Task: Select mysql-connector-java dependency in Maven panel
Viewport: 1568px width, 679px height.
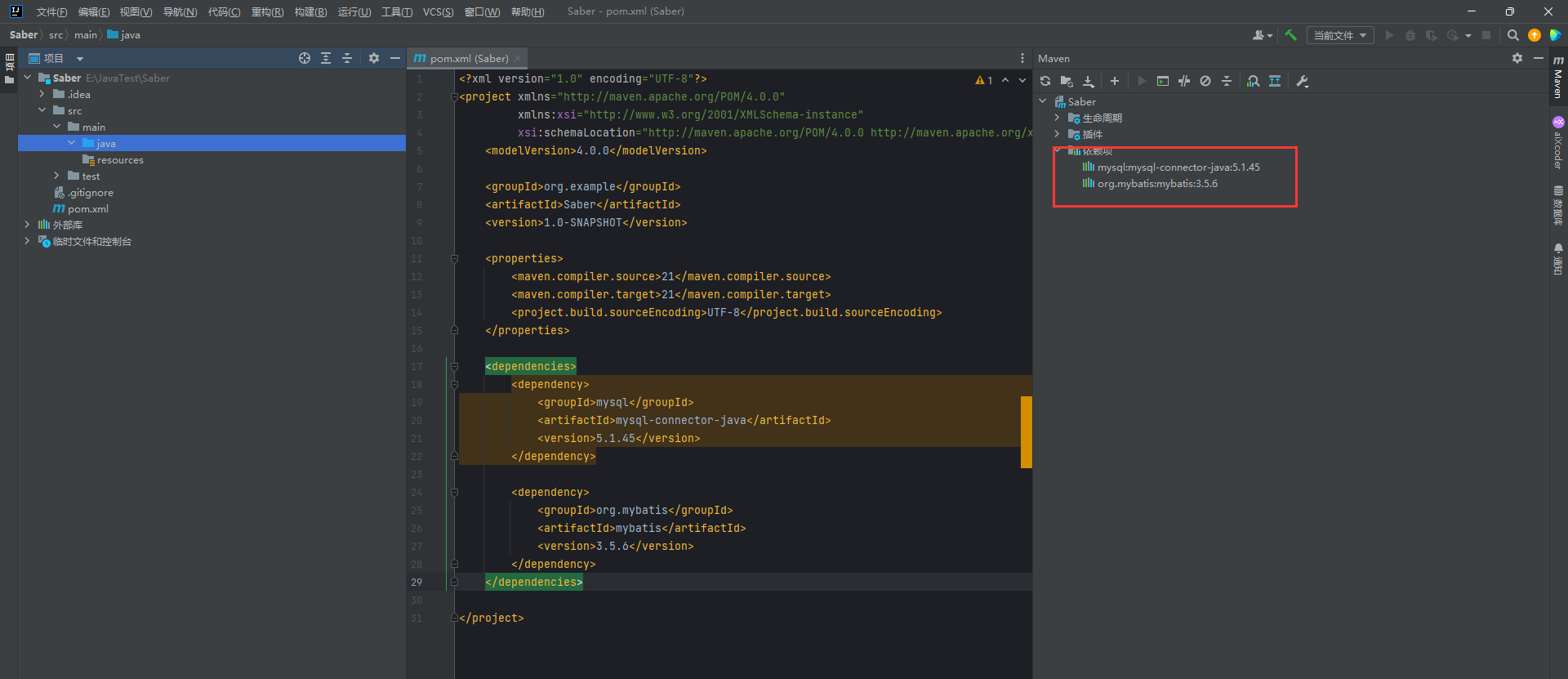Action: click(x=1178, y=168)
